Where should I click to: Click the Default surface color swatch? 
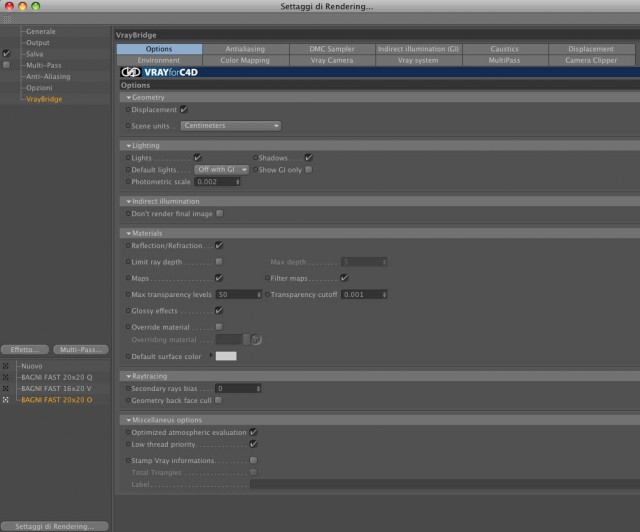coord(226,356)
